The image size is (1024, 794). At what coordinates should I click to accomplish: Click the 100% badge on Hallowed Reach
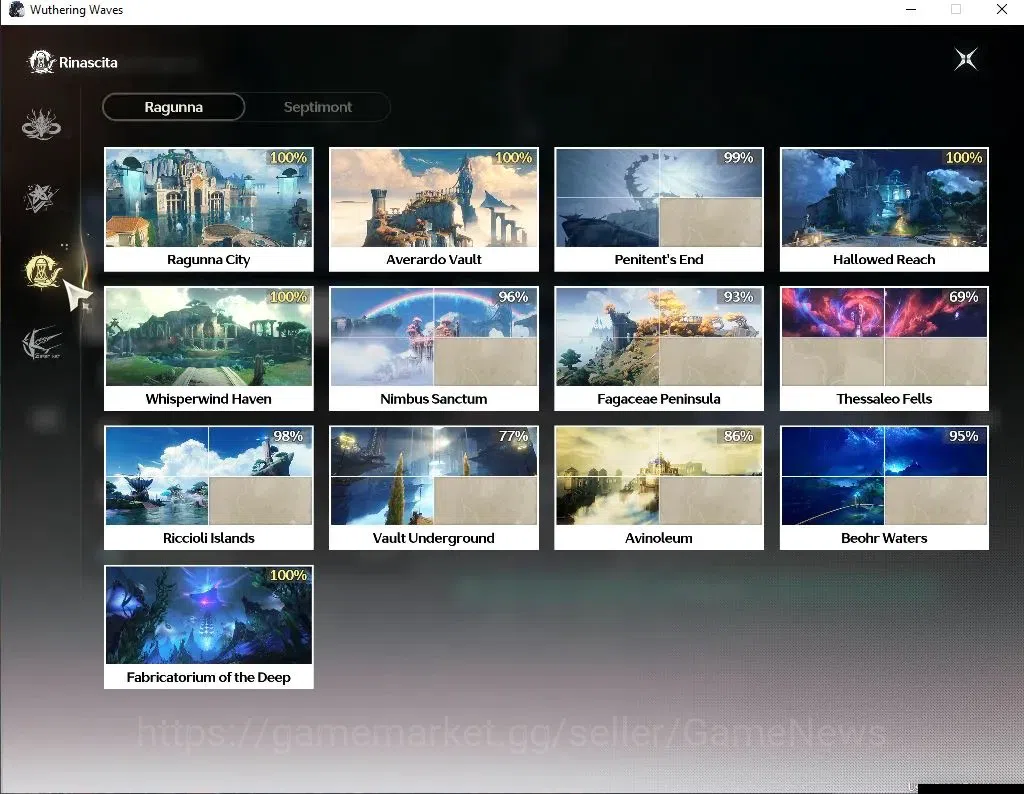tap(964, 158)
